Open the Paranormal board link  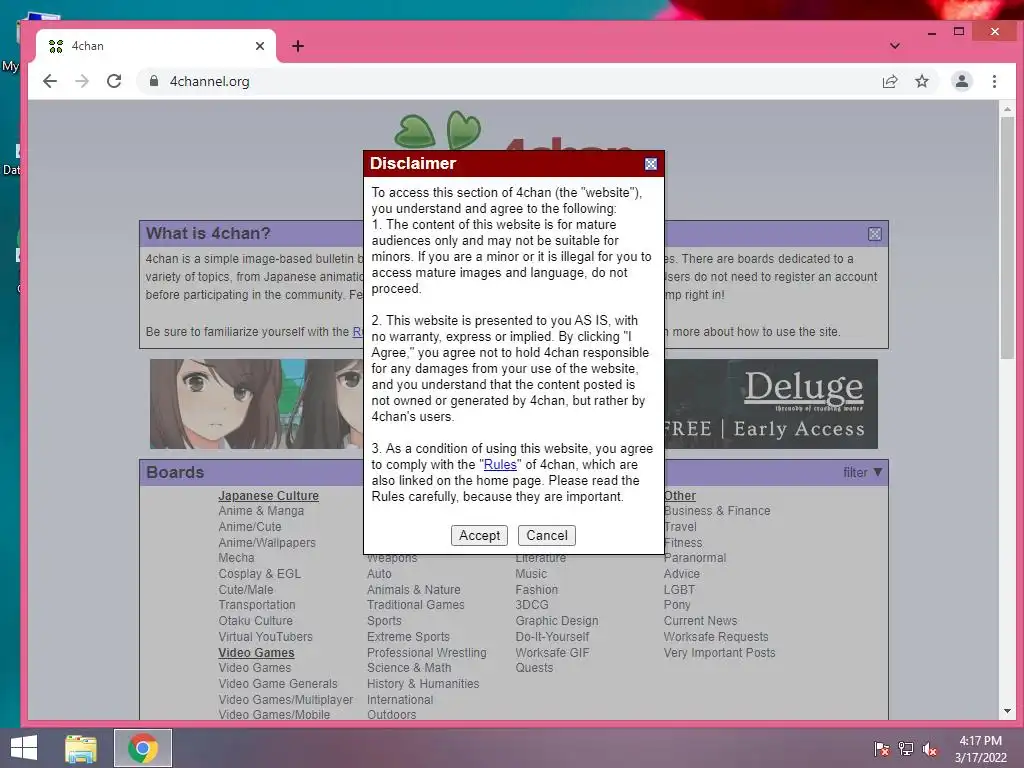[x=696, y=558]
